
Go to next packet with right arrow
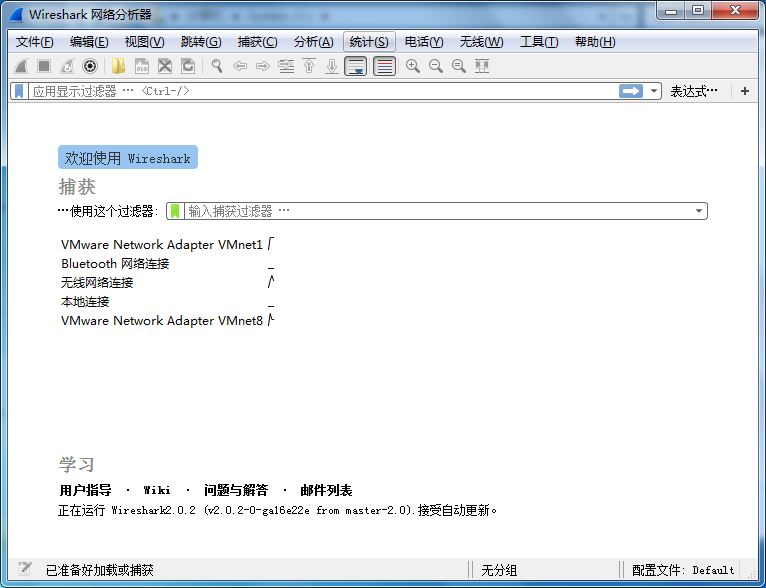tap(263, 66)
